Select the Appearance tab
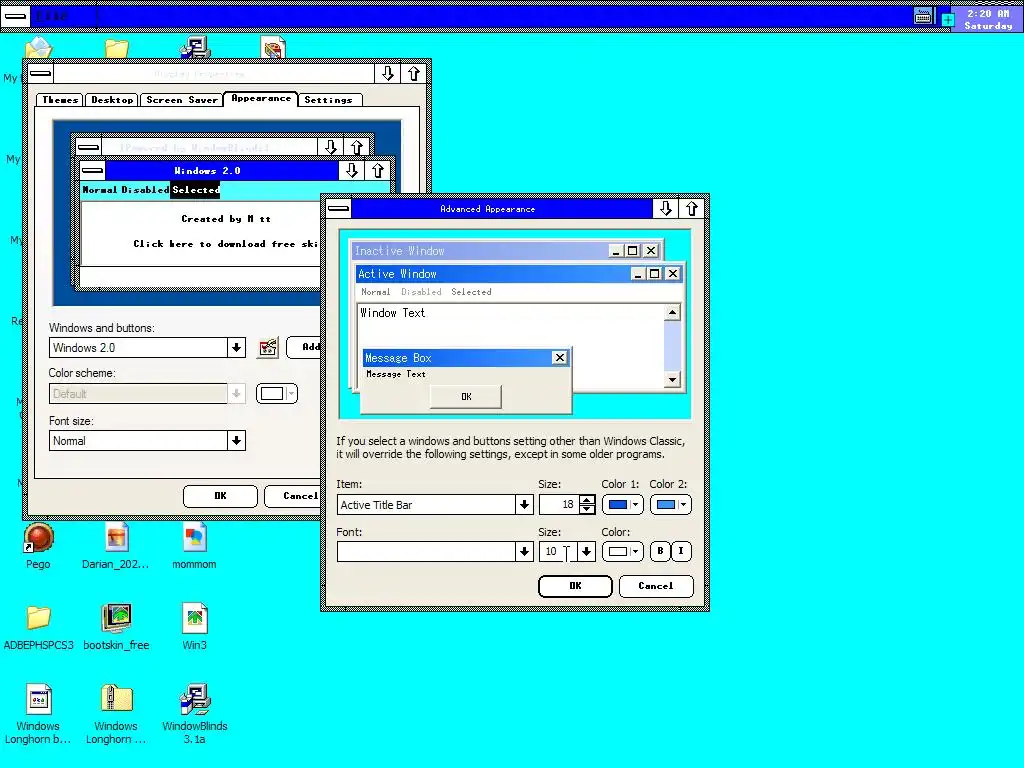The height and width of the screenshot is (768, 1024). tap(261, 99)
